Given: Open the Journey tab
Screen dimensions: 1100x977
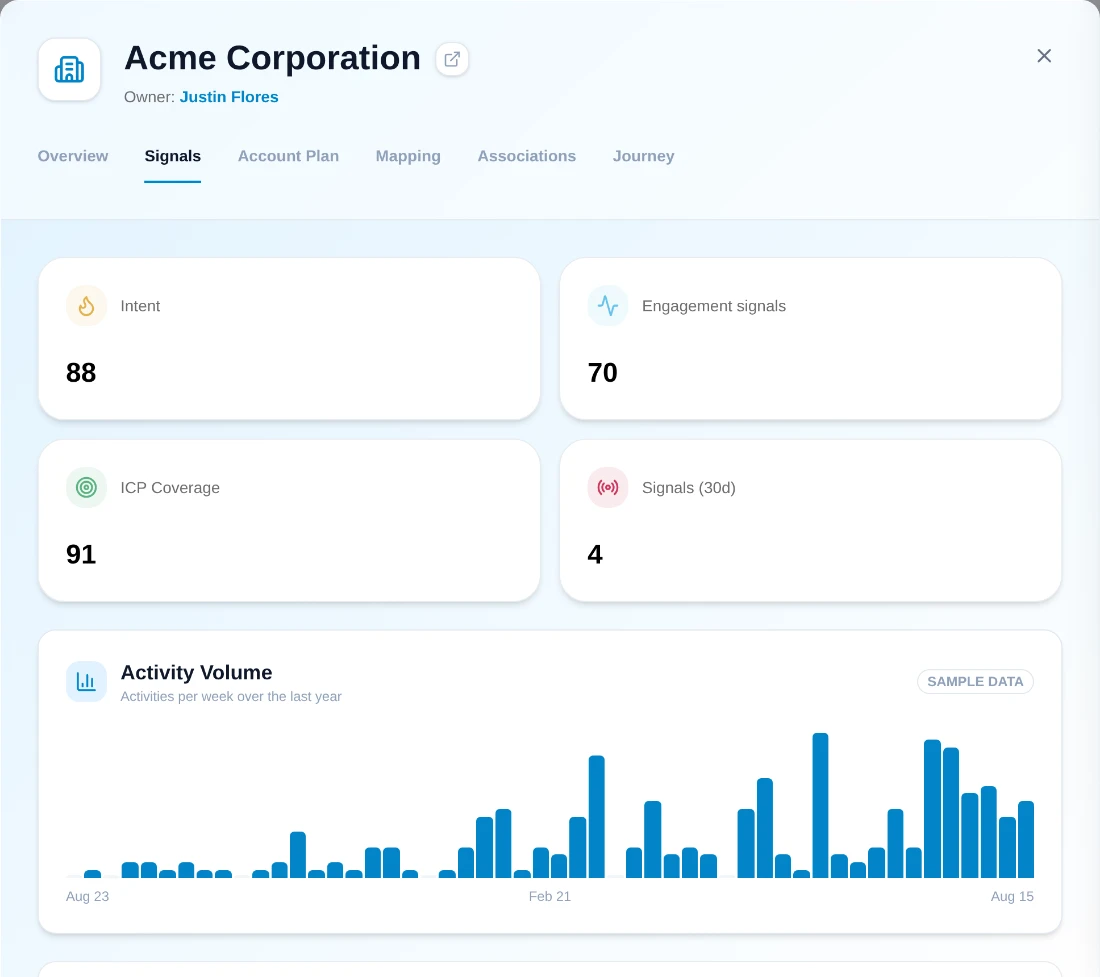Looking at the screenshot, I should [x=643, y=156].
